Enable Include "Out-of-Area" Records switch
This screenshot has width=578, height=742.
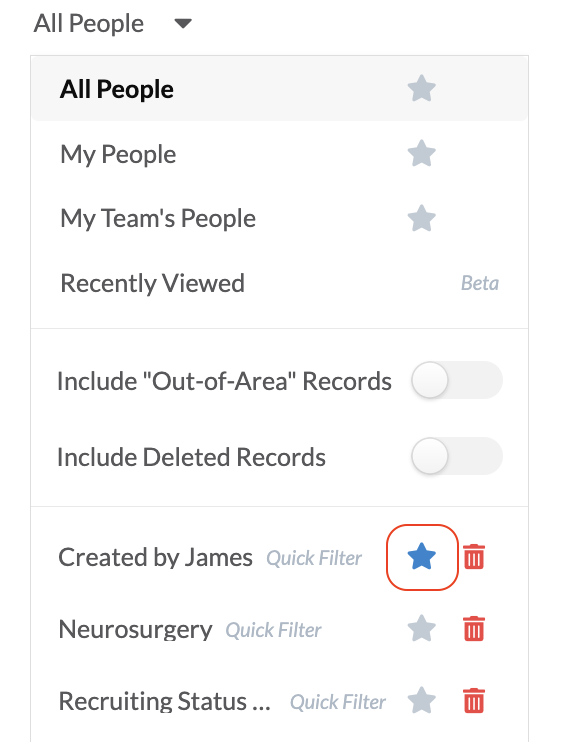coord(457,380)
